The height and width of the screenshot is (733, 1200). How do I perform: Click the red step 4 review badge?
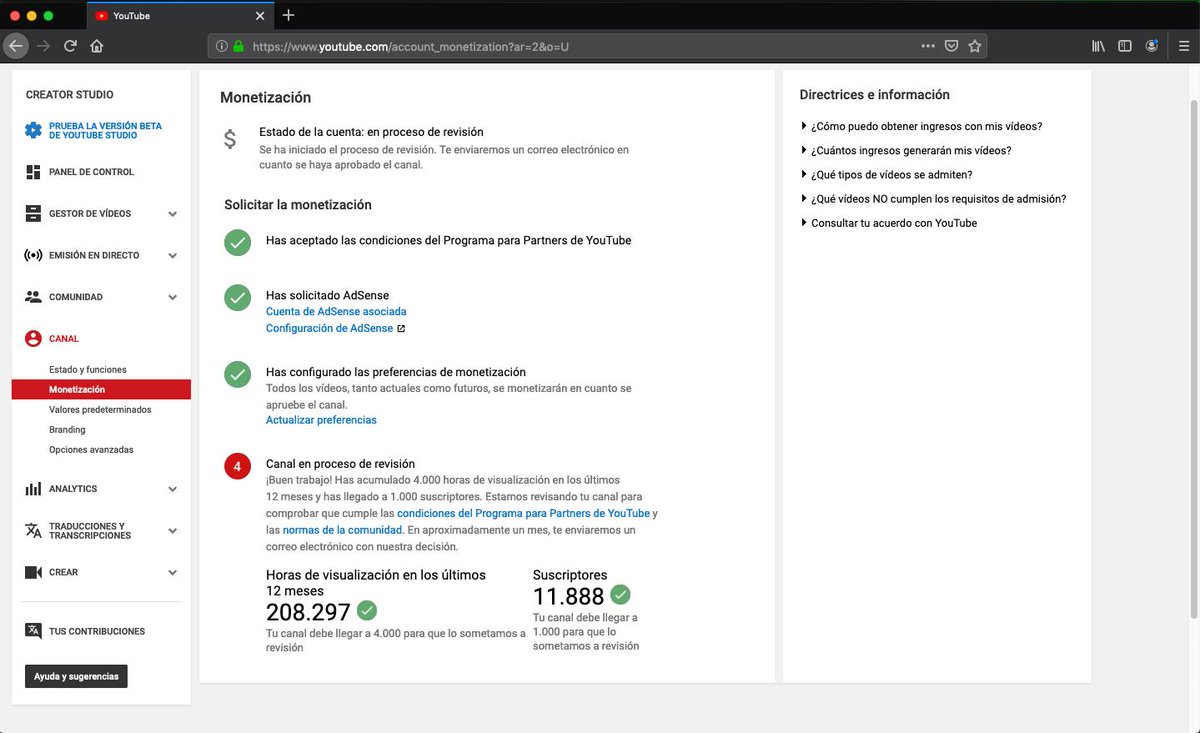[237, 466]
